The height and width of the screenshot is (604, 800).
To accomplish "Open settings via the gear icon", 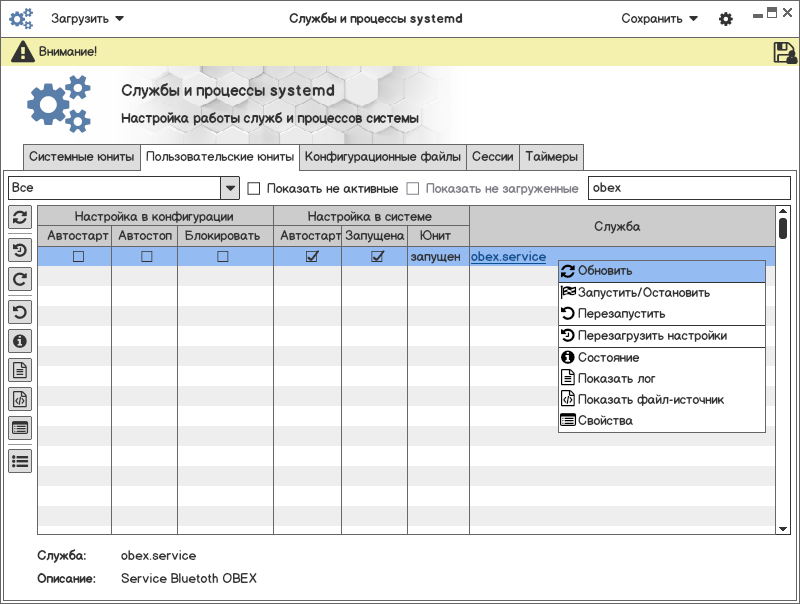I will 726,19.
